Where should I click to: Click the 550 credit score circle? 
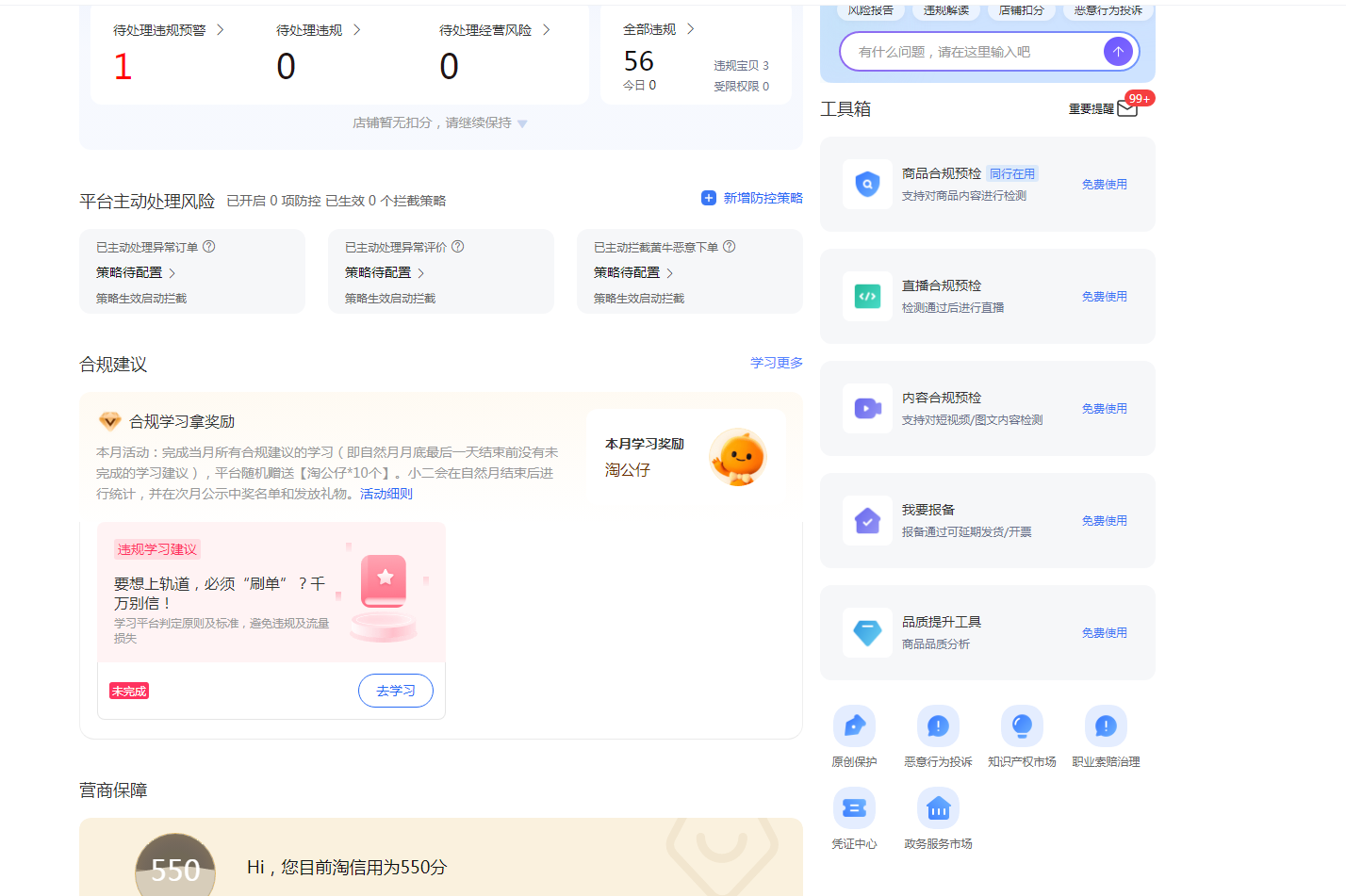click(175, 866)
